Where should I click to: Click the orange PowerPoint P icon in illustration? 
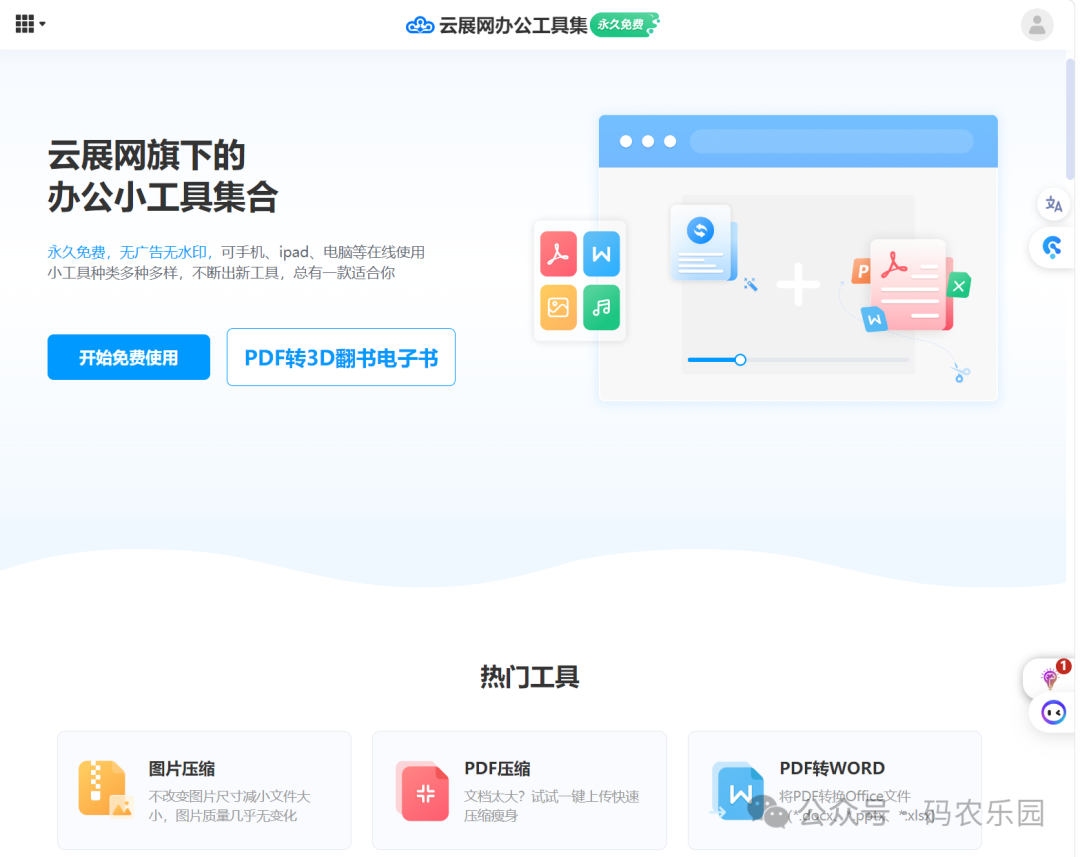tap(861, 271)
